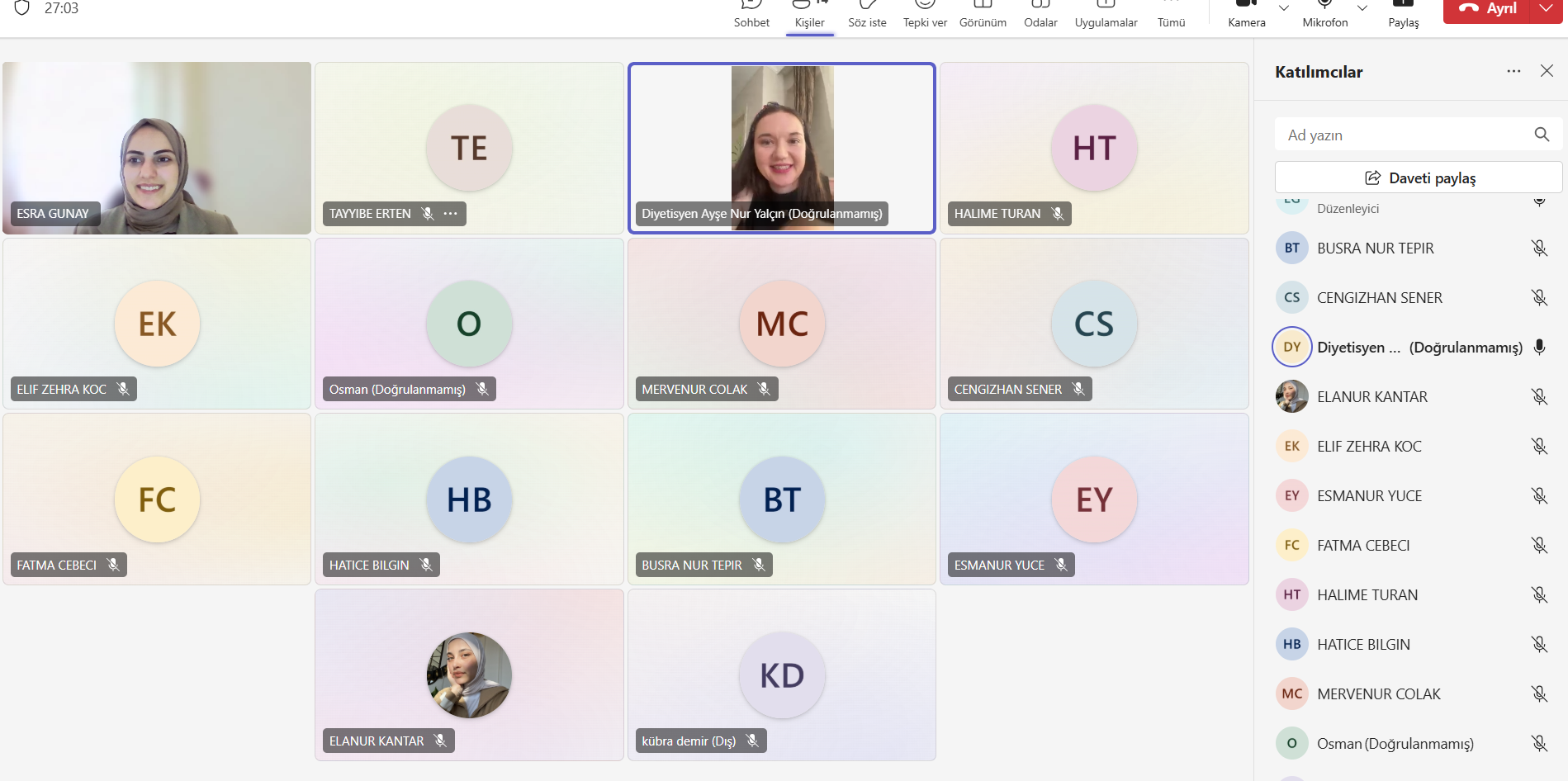Click search magnifier in participants panel
Image resolution: width=1568 pixels, height=781 pixels.
pos(1542,135)
